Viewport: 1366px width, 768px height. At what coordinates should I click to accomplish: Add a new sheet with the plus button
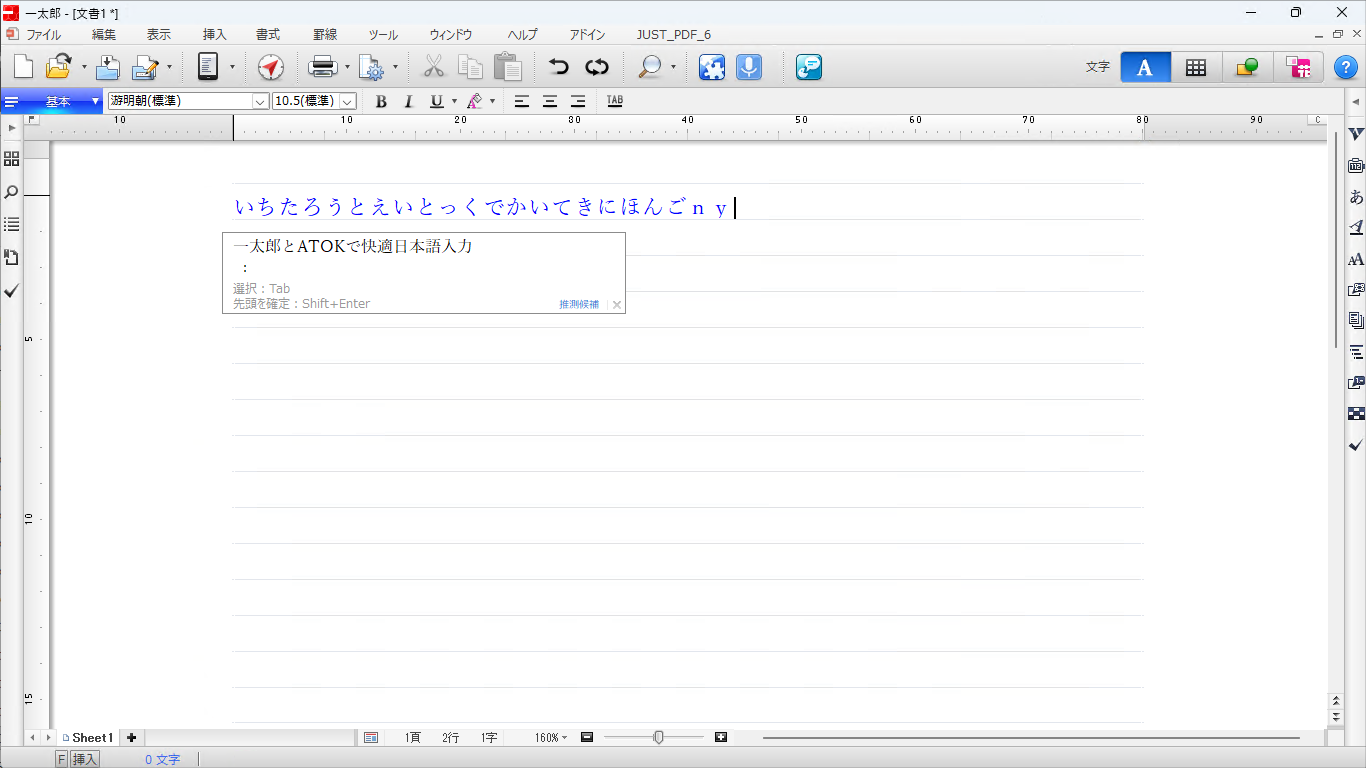pos(131,738)
